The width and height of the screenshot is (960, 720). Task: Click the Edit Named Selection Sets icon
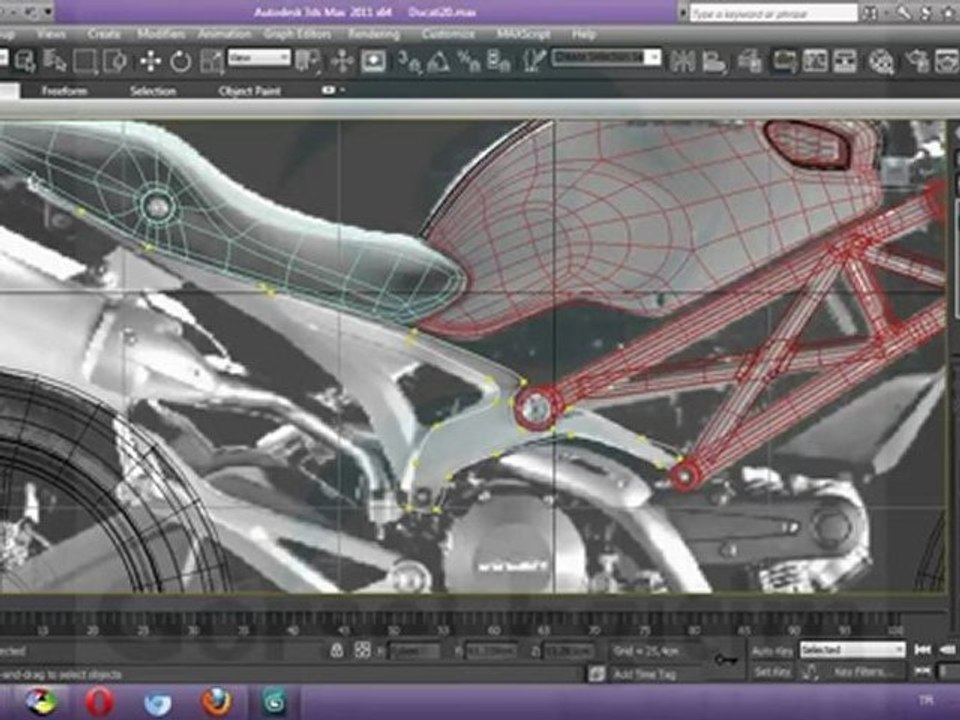(x=533, y=61)
